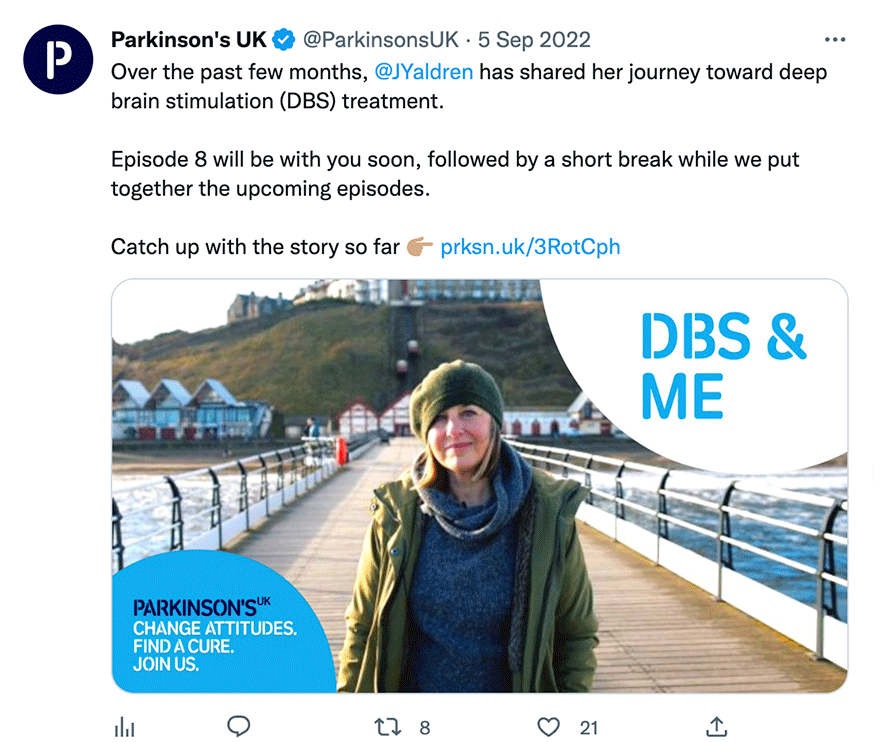This screenshot has height=742, width=886.
Task: Open tweet via 5 Sep 2022 timestamp
Action: (x=534, y=40)
